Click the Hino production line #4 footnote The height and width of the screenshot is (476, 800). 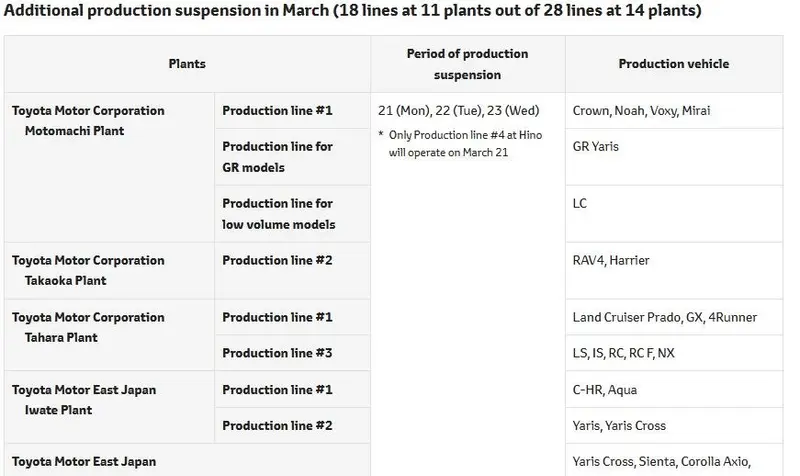pos(460,144)
